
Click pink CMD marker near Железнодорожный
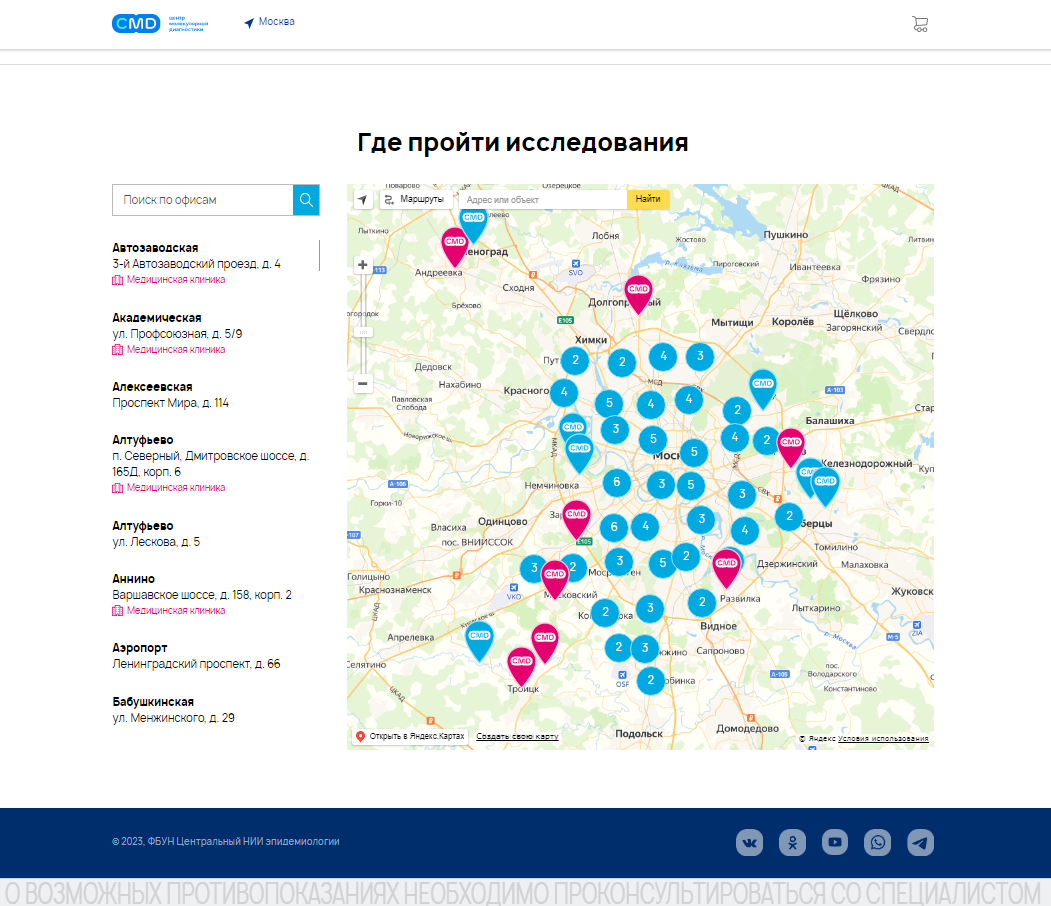tap(791, 446)
